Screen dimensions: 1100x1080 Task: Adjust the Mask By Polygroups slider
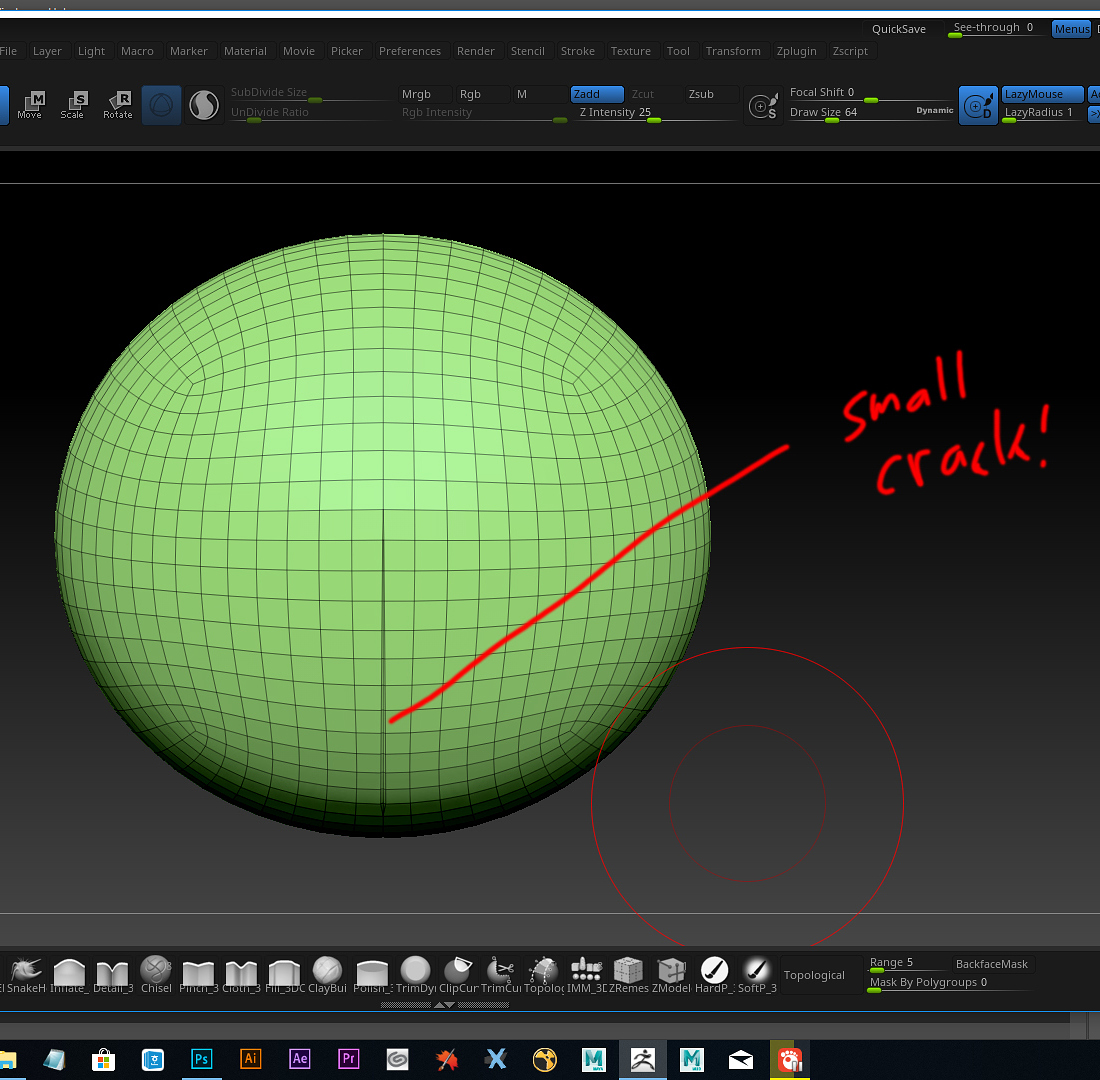tap(948, 983)
